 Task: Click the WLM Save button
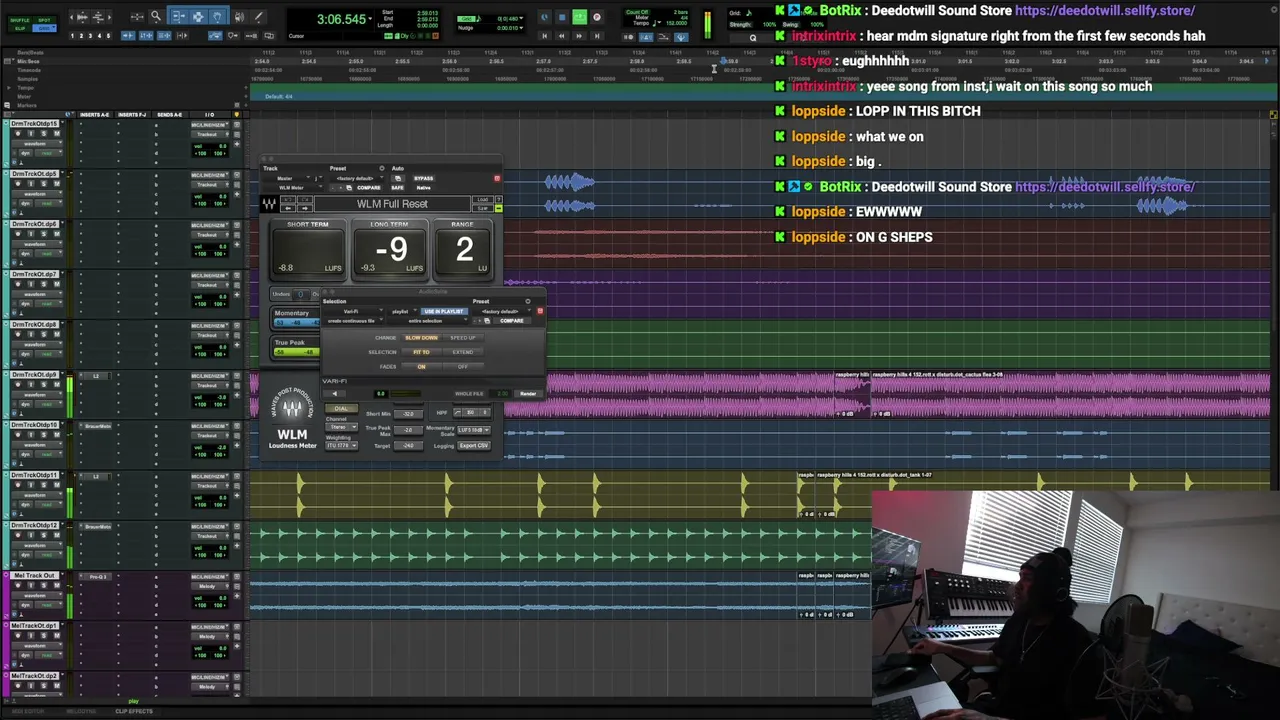(x=484, y=208)
